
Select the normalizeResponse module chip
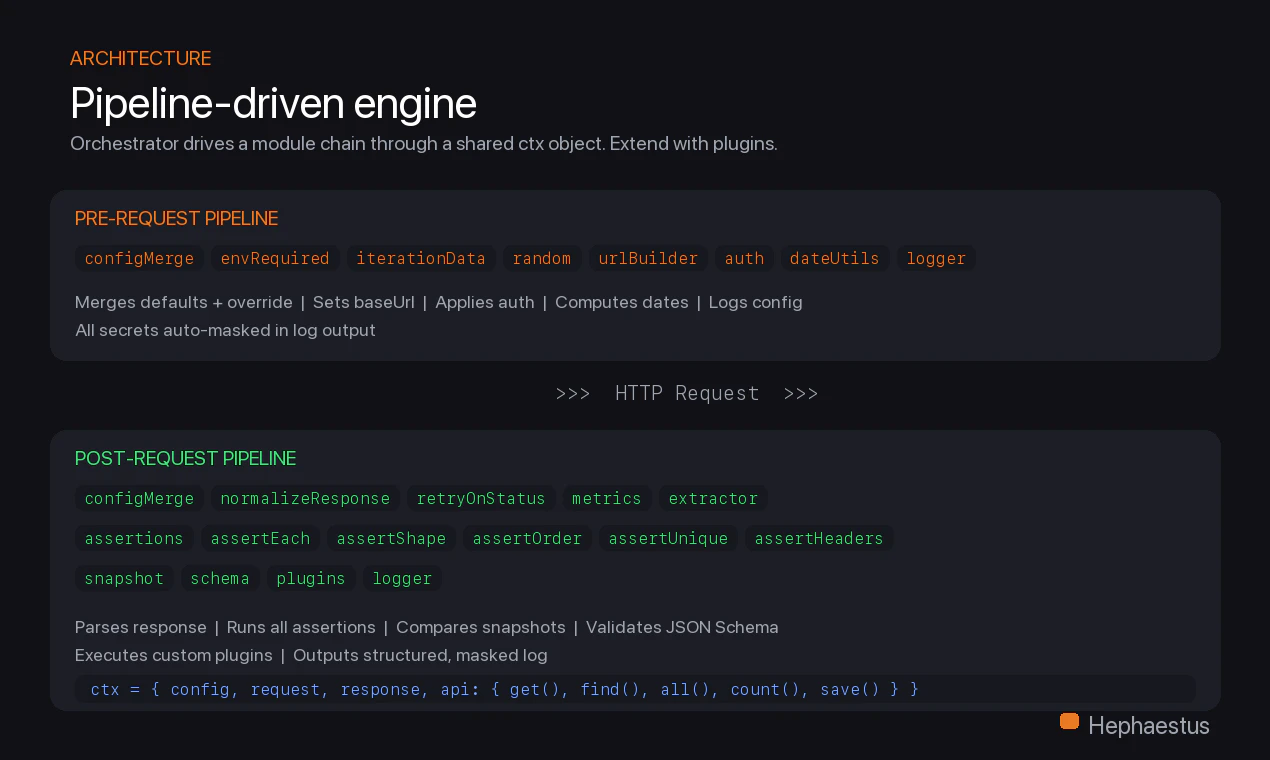pyautogui.click(x=306, y=498)
